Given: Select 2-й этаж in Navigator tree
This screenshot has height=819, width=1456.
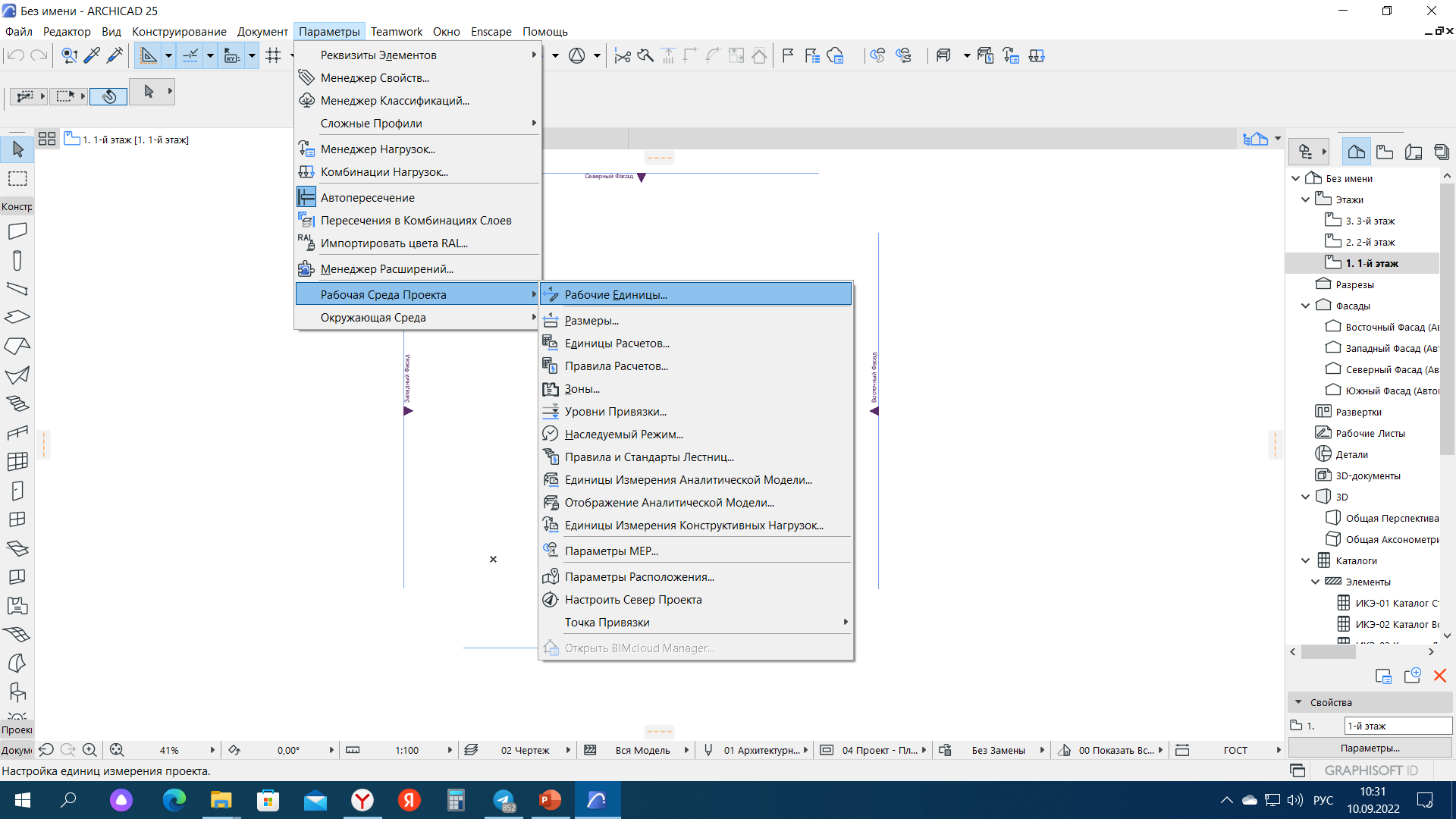Looking at the screenshot, I should 1370,242.
